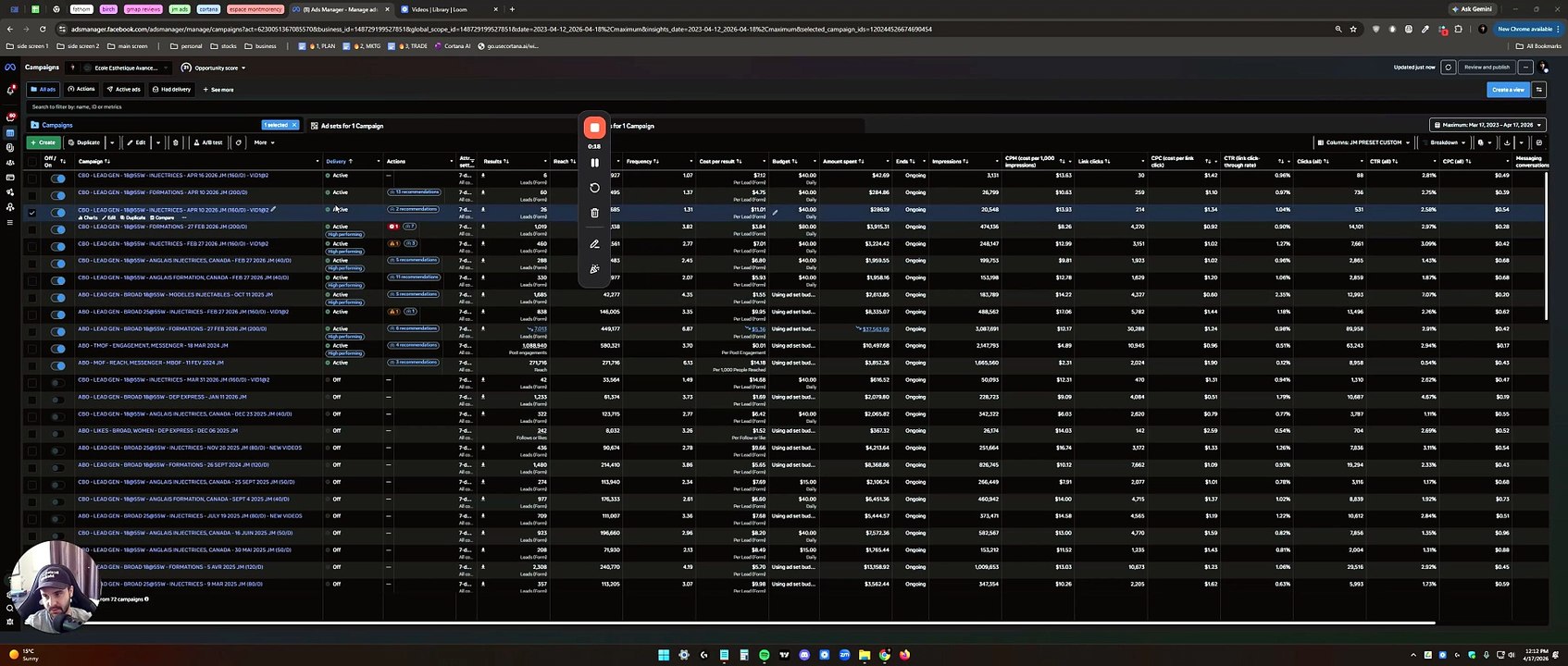
Task: Check the select-all checkbox in table header
Action: (x=32, y=161)
